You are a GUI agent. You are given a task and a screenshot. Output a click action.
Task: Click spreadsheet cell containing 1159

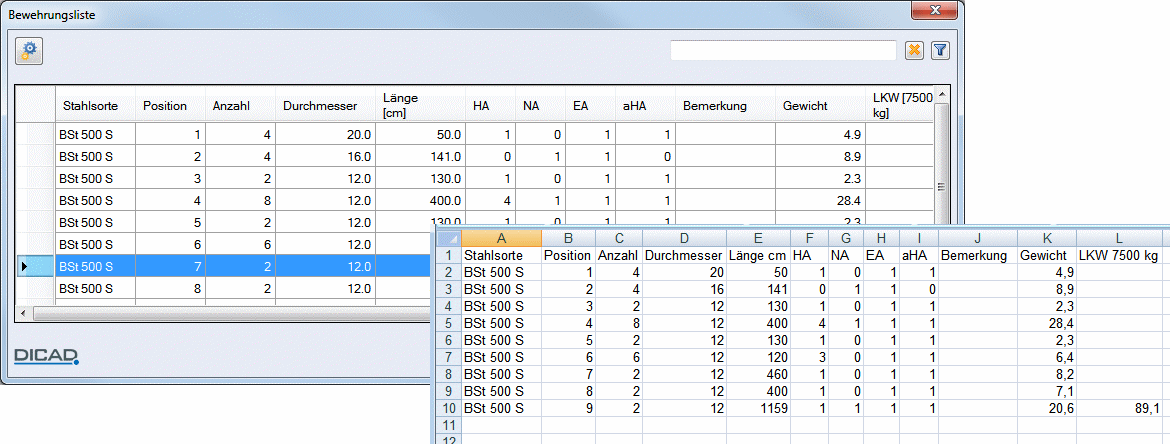point(757,408)
